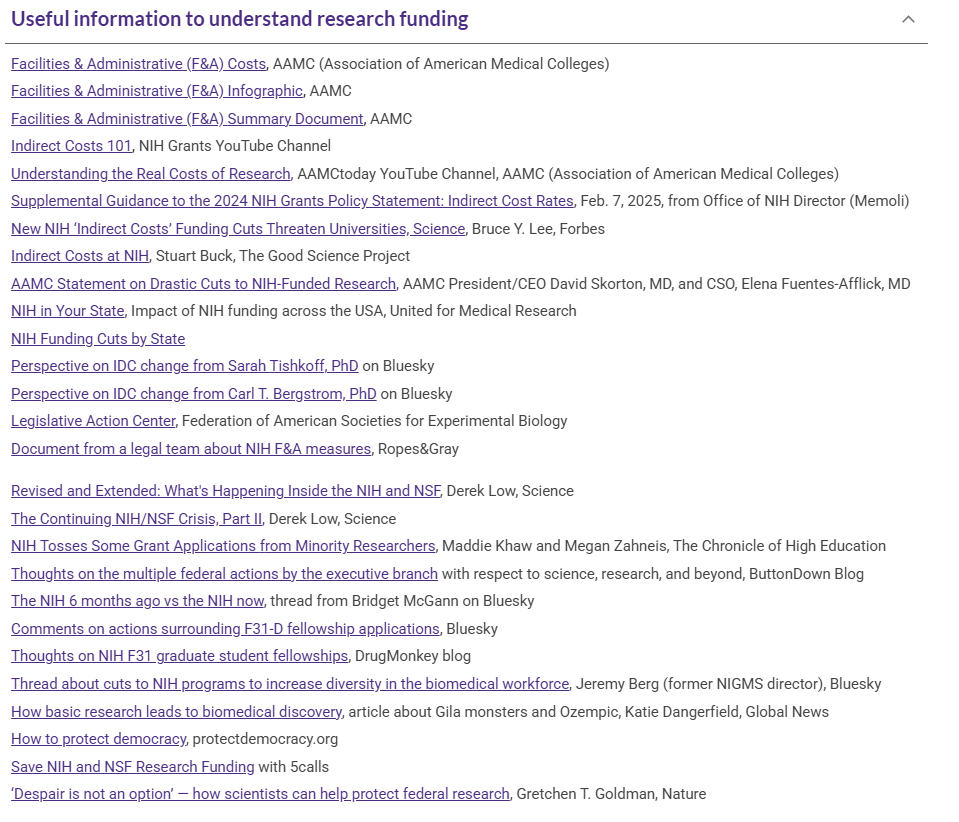Open the How to protect democracy link
This screenshot has width=959, height=822.
98,739
